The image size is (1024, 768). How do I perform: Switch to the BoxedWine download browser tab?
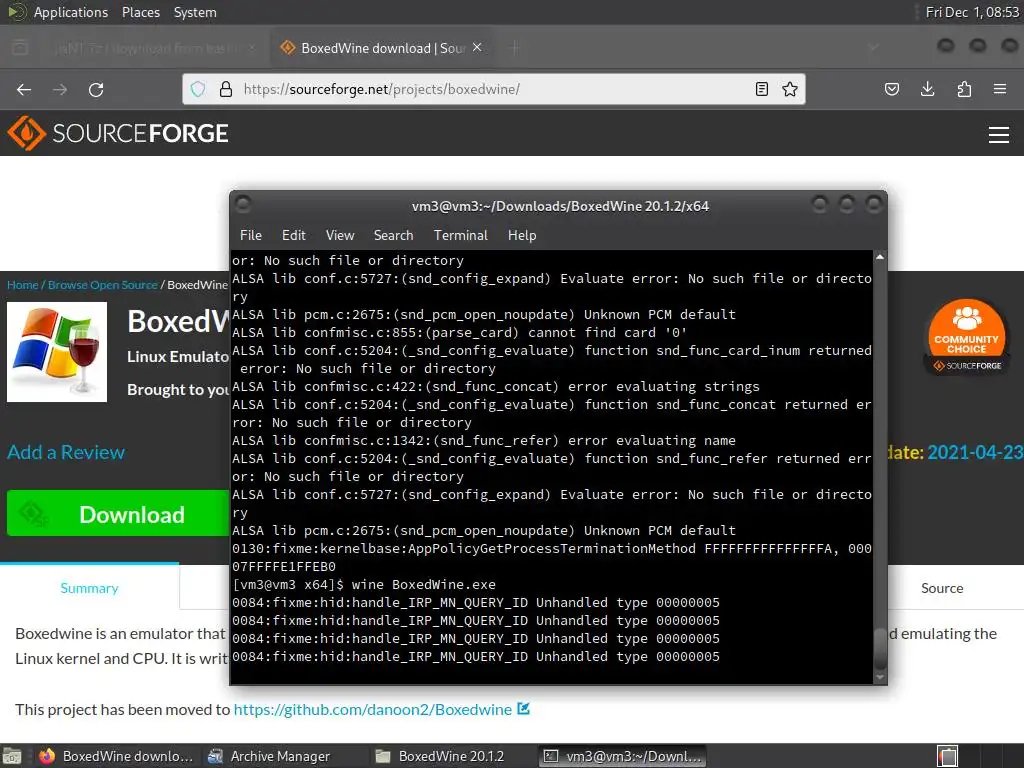click(x=381, y=48)
